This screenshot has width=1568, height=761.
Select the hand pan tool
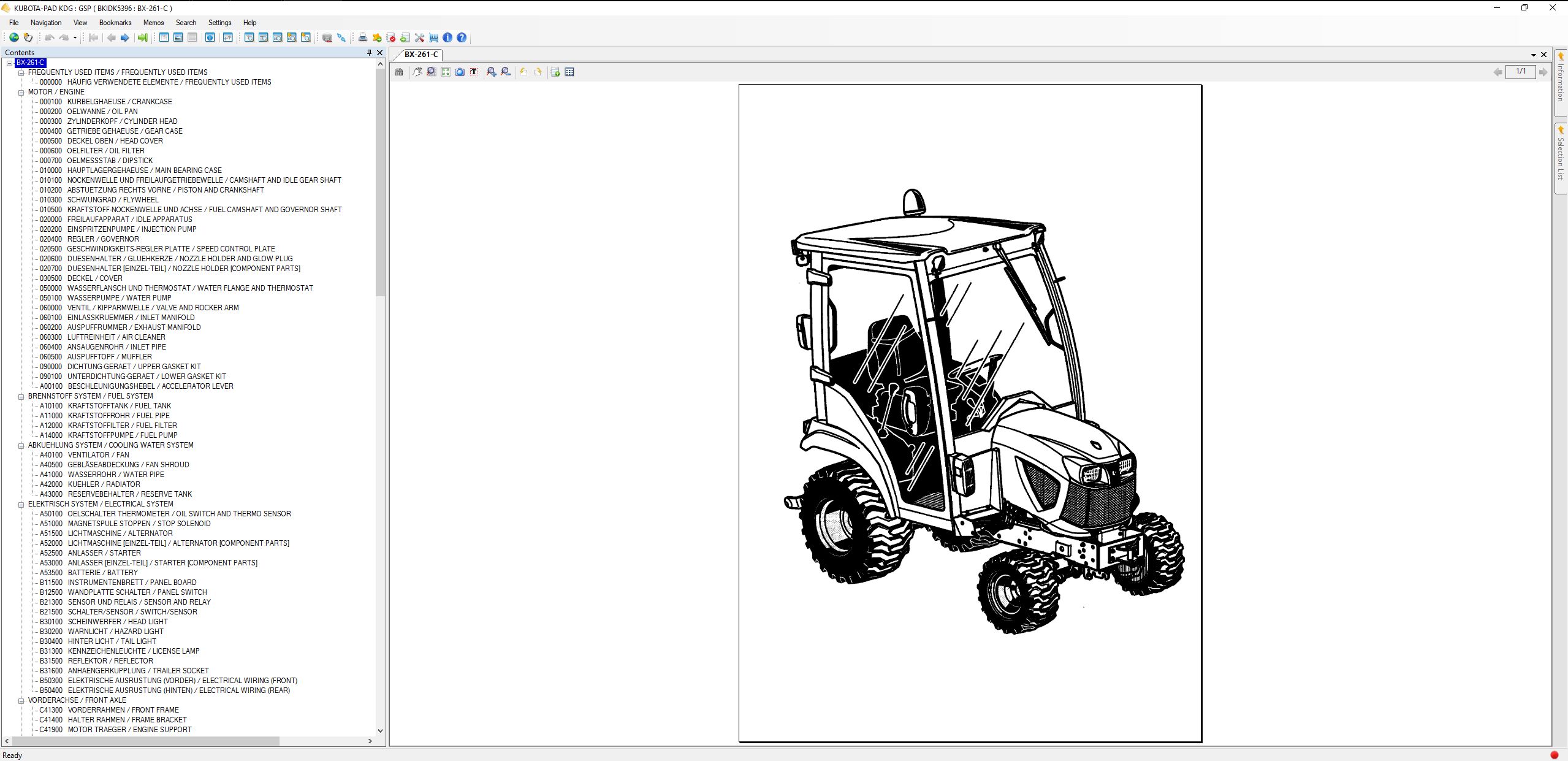coord(417,72)
